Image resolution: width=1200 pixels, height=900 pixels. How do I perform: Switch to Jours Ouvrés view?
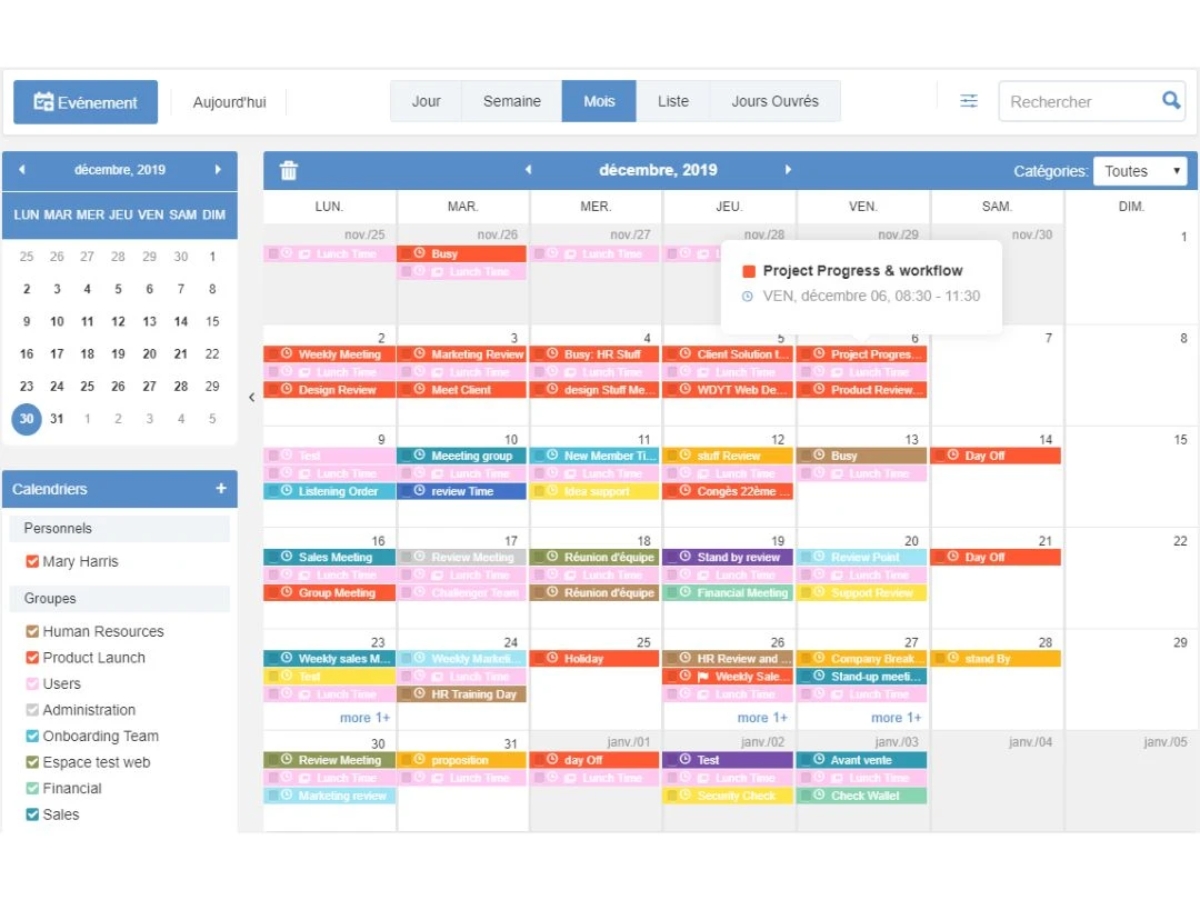pos(775,101)
